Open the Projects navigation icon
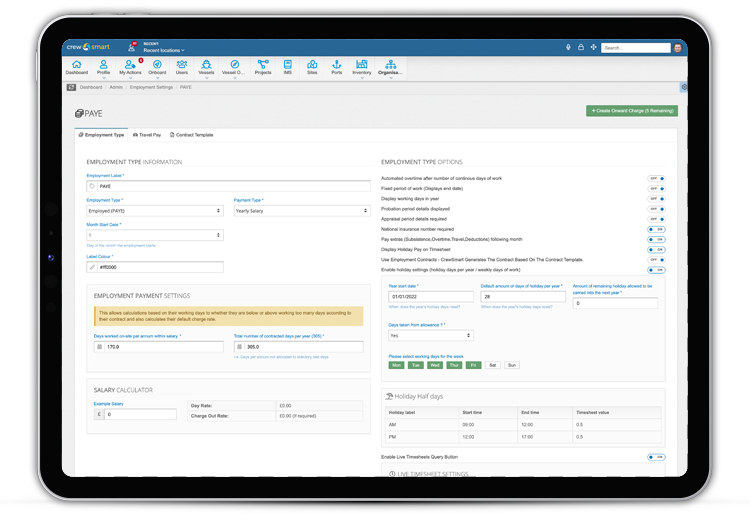The width and height of the screenshot is (750, 520). (x=263, y=66)
